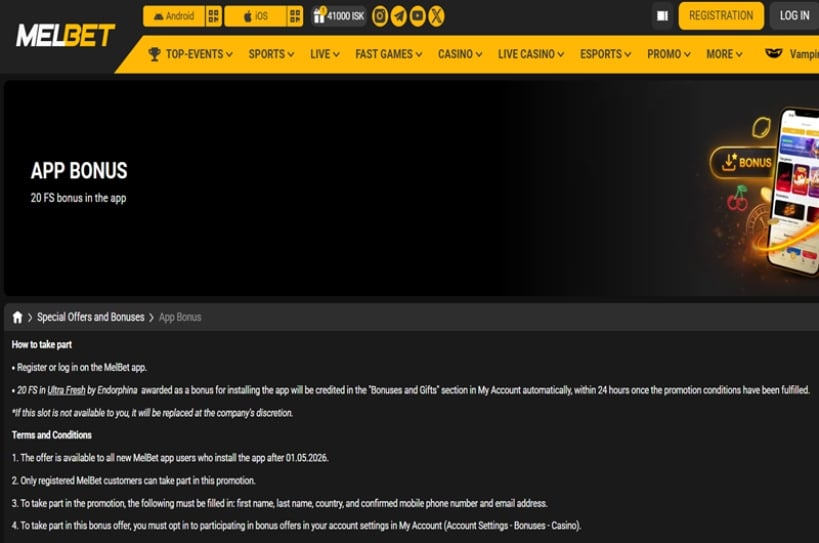Click the REGISTRATION button
Screen dimensions: 819x543
tap(721, 16)
